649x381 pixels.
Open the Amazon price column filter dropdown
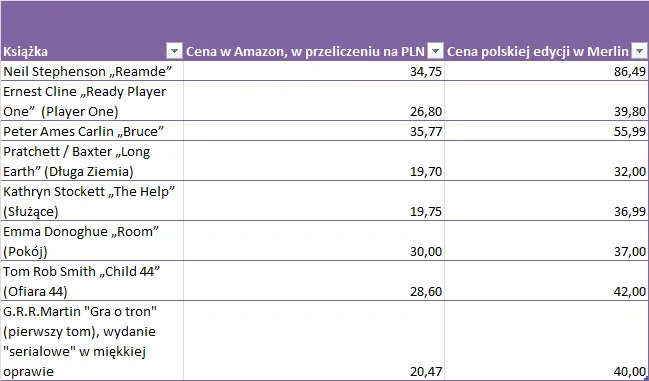coord(435,51)
